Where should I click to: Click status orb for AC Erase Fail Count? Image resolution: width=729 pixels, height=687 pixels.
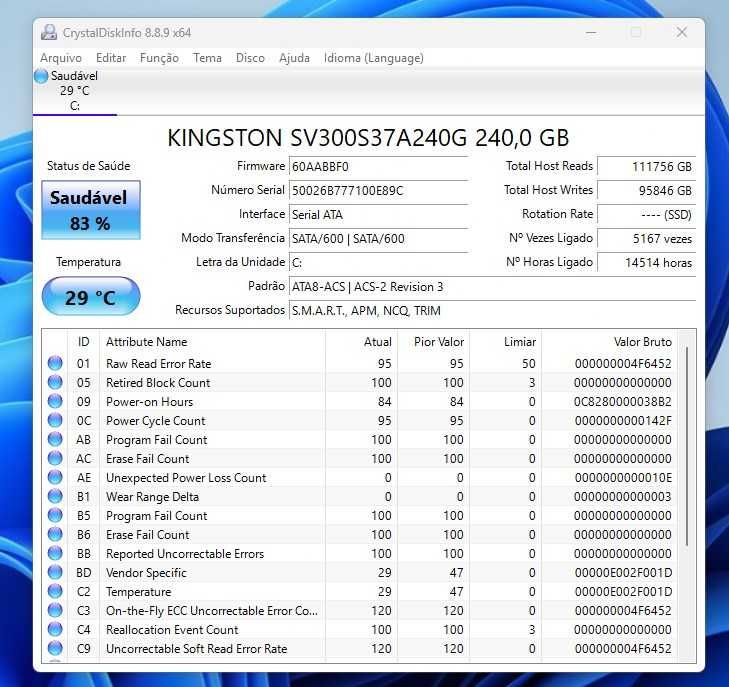[x=55, y=458]
